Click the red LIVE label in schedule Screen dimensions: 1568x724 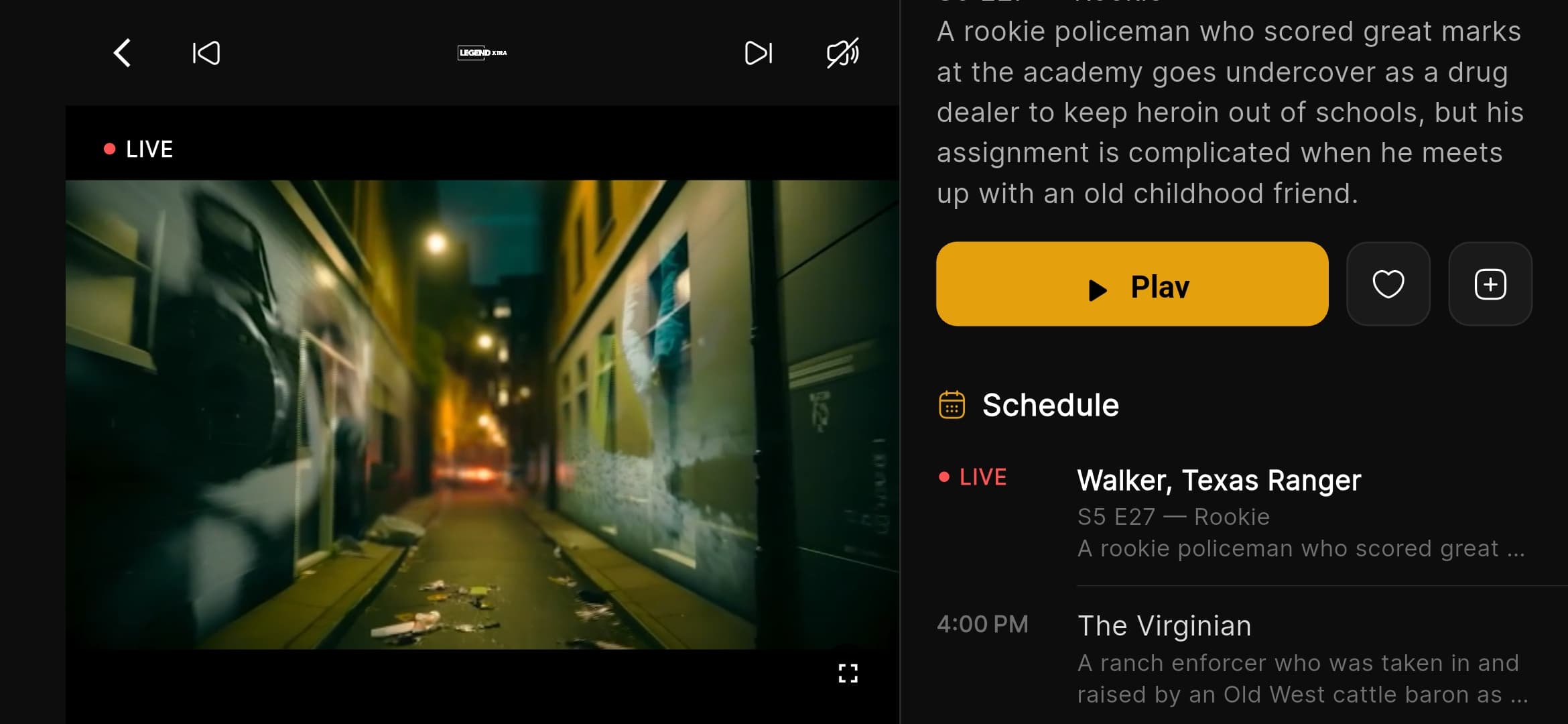coord(973,477)
